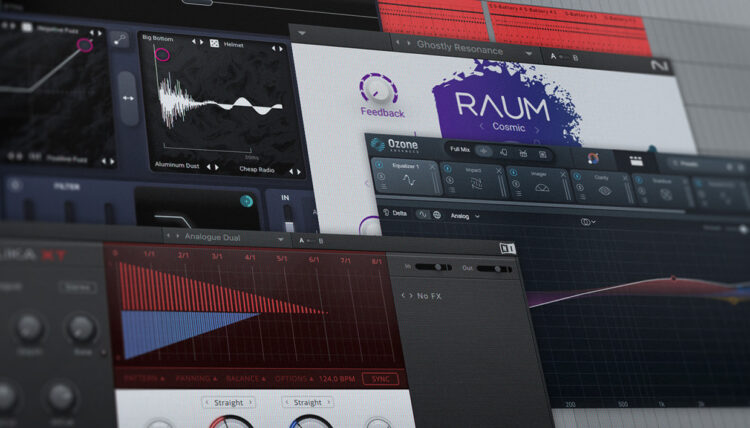Step to the next Big Bottom preset arrow
This screenshot has height=428, width=750.
point(202,42)
